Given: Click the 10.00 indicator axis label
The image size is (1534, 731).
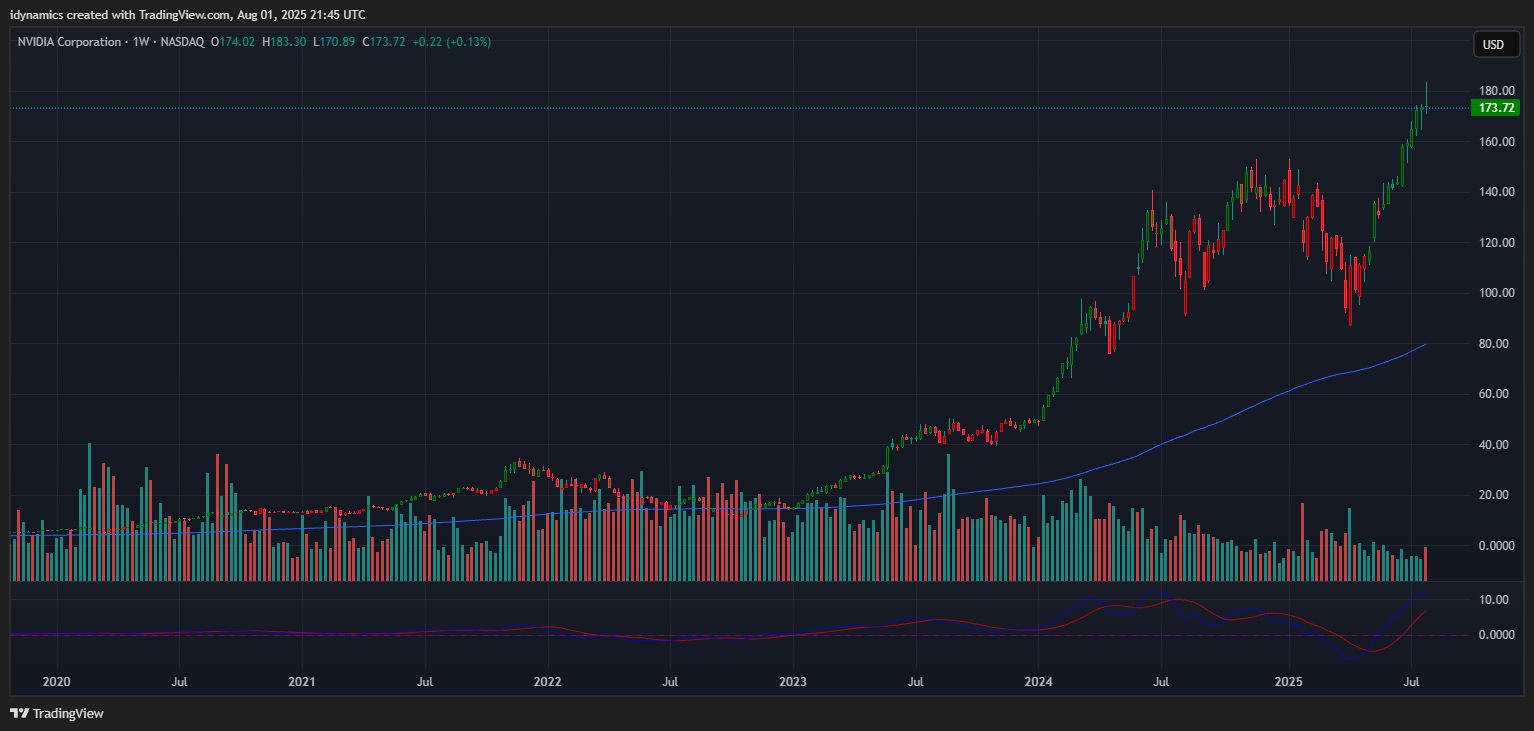Looking at the screenshot, I should click(1493, 600).
